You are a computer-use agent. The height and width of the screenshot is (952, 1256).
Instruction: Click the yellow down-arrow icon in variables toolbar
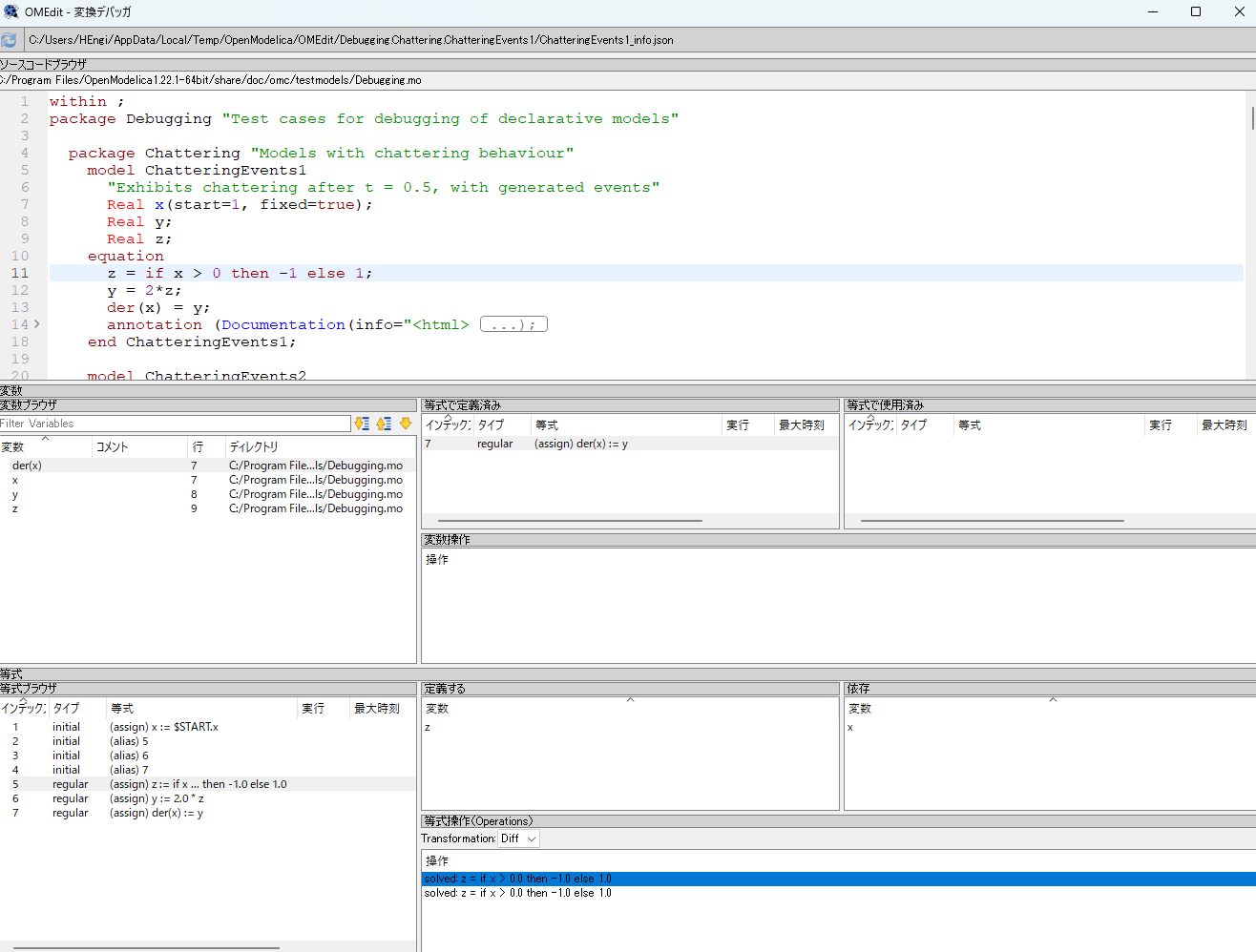pos(404,423)
